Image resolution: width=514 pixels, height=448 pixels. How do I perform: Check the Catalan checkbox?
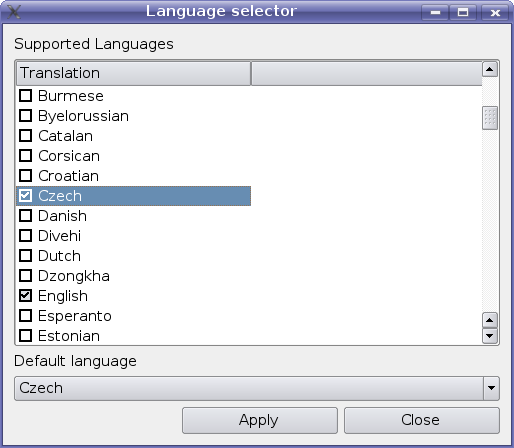26,136
